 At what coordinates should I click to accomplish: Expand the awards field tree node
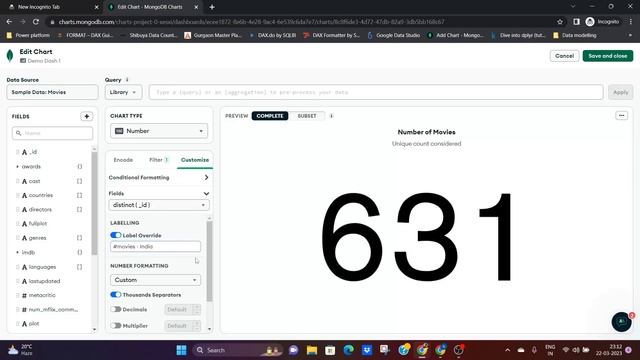(17, 167)
